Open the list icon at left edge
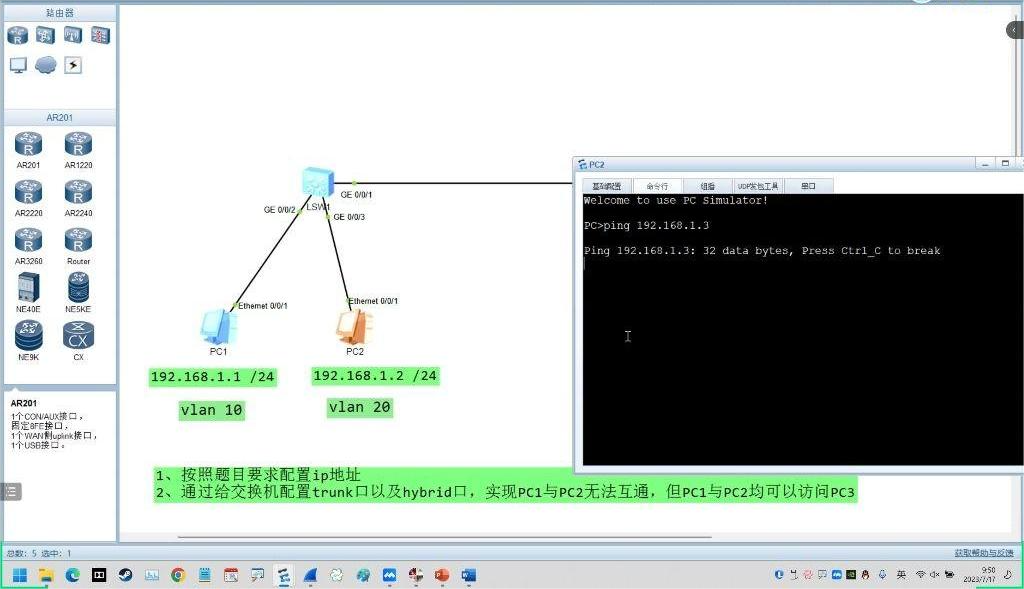 coord(11,491)
